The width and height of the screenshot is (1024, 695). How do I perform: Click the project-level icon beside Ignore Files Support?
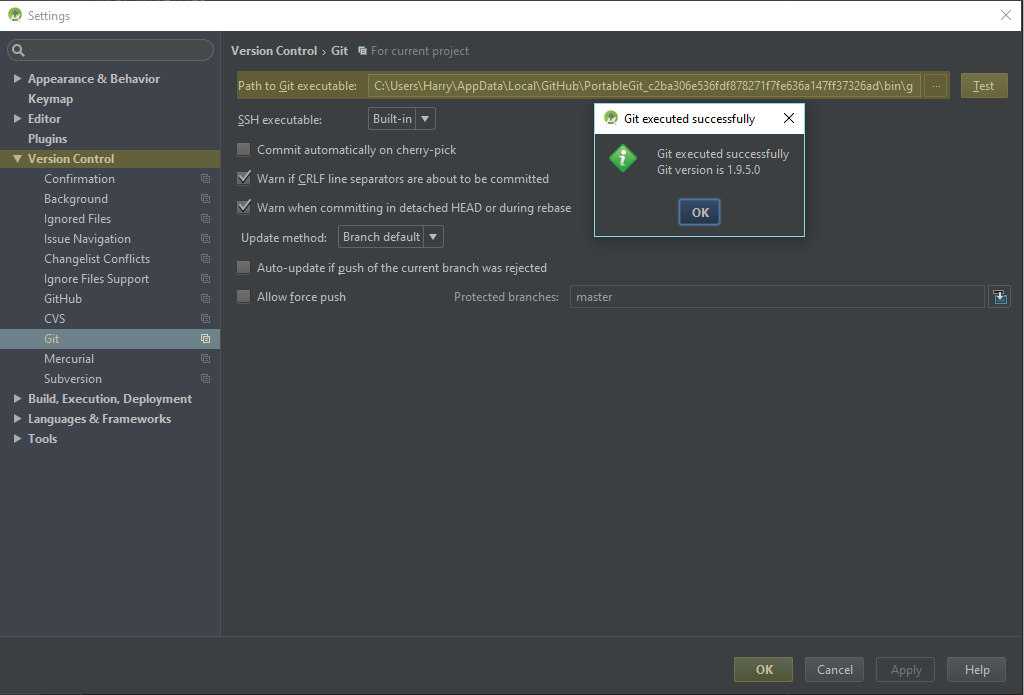pos(205,279)
